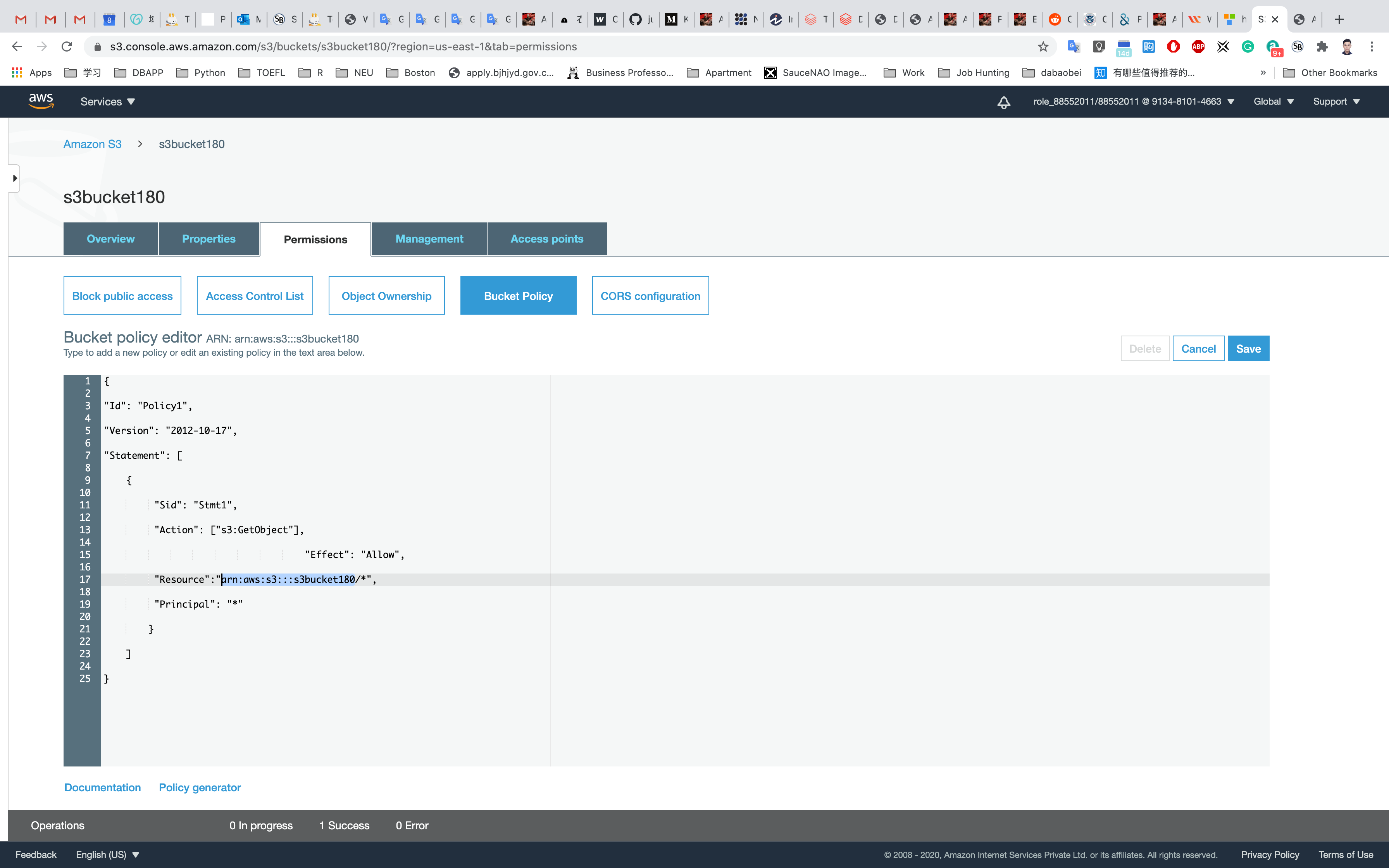Viewport: 1389px width, 868px height.
Task: Click inside the Resource line in editor
Action: pyautogui.click(x=459, y=579)
